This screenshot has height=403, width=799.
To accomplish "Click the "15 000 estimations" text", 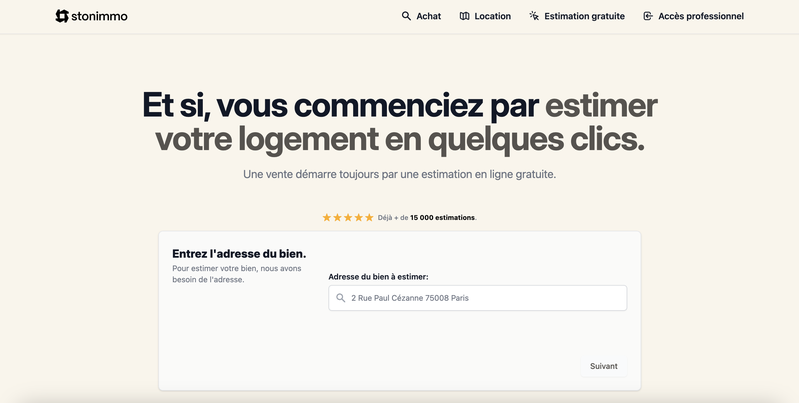I will [x=442, y=218].
